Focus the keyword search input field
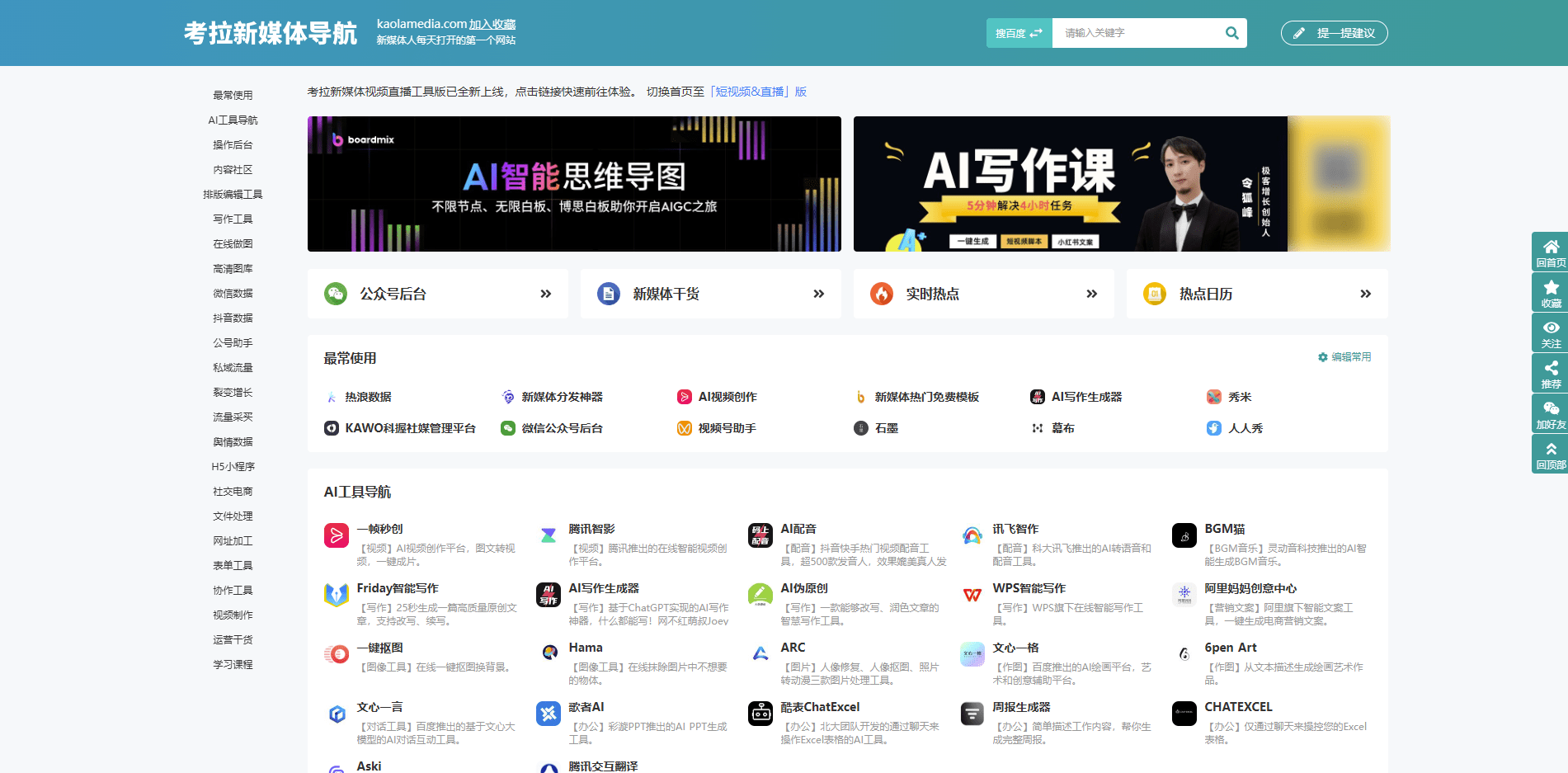The image size is (1568, 773). (1138, 33)
